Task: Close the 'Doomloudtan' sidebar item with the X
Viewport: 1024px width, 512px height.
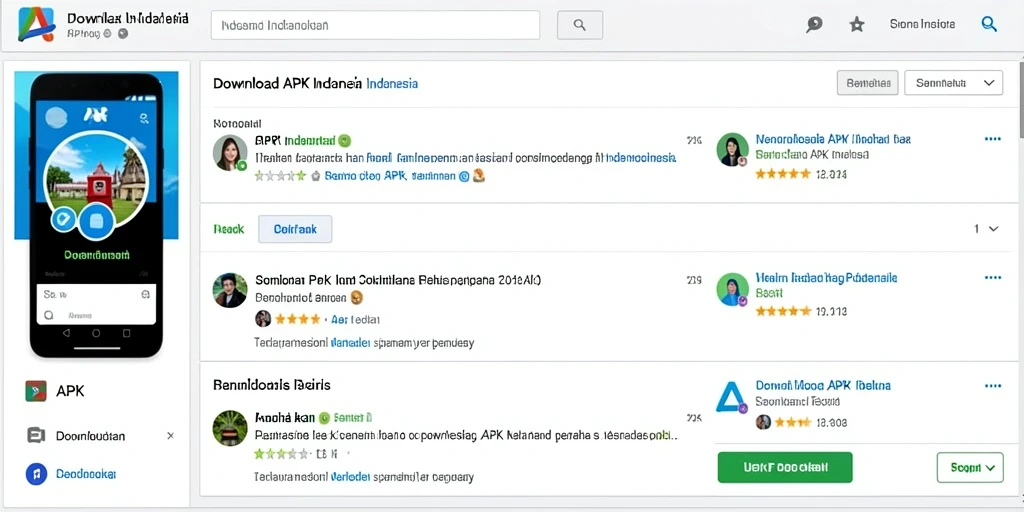Action: (170, 436)
